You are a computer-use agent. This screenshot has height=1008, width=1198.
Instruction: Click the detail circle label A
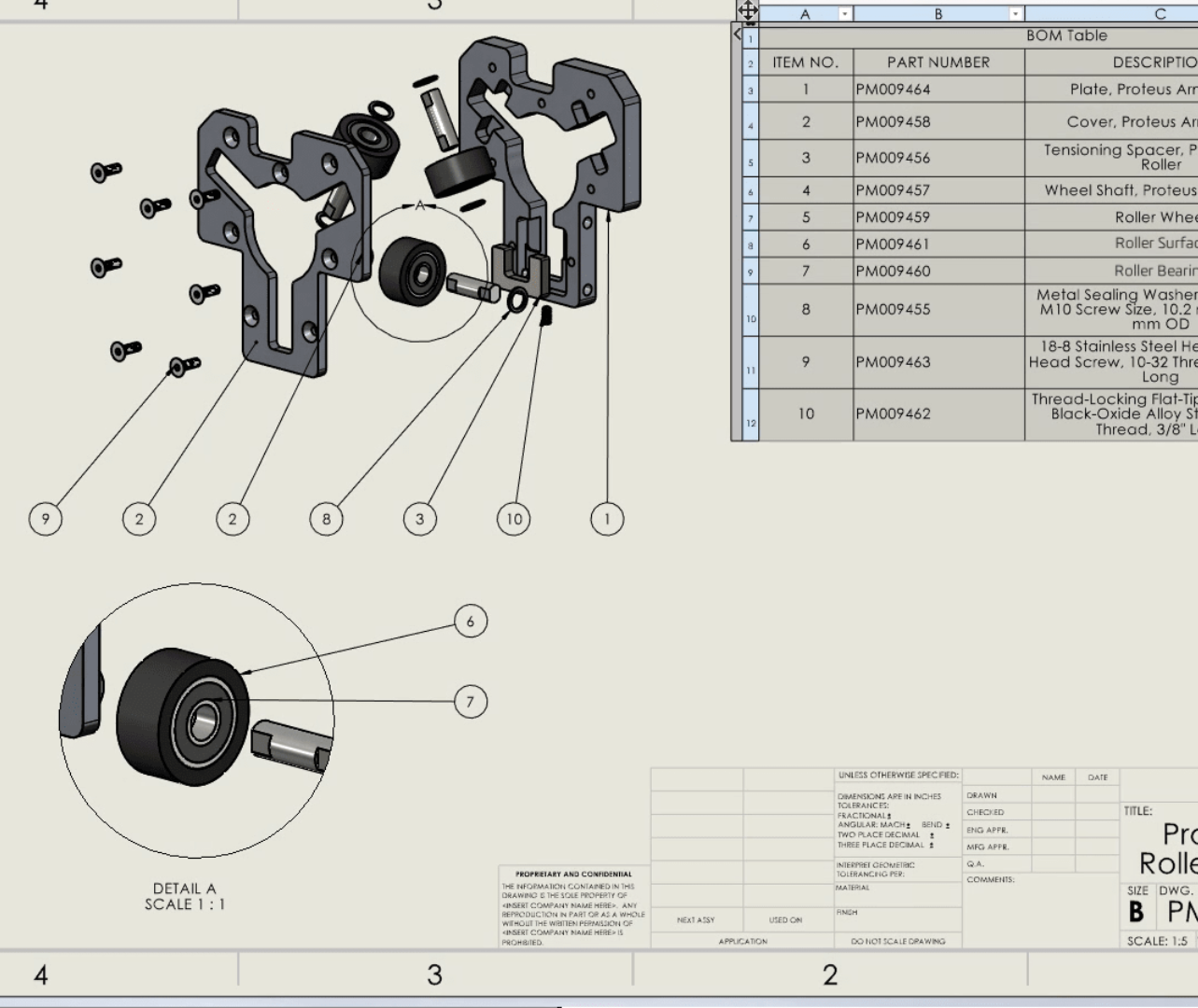[420, 205]
